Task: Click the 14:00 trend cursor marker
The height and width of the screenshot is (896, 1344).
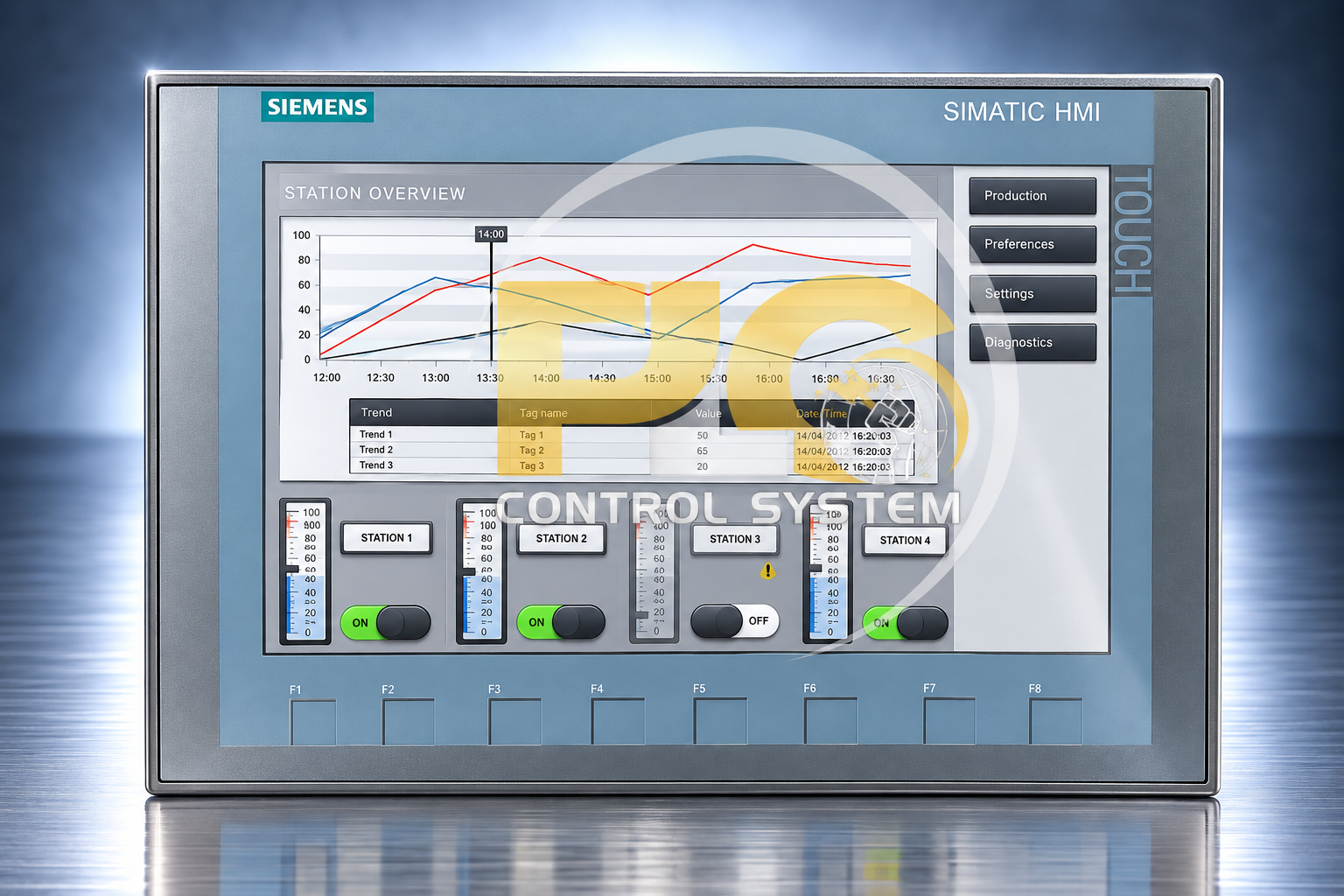Action: click(491, 234)
